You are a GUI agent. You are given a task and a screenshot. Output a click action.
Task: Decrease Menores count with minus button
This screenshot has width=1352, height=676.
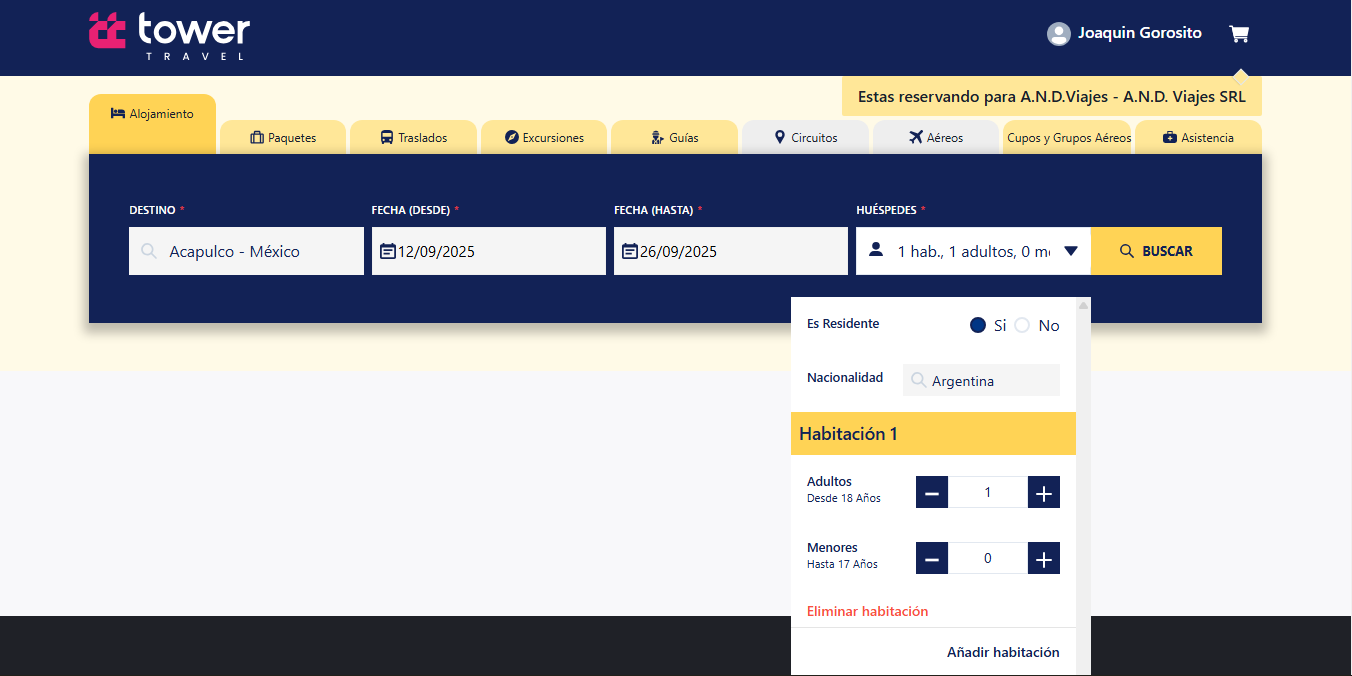point(932,558)
